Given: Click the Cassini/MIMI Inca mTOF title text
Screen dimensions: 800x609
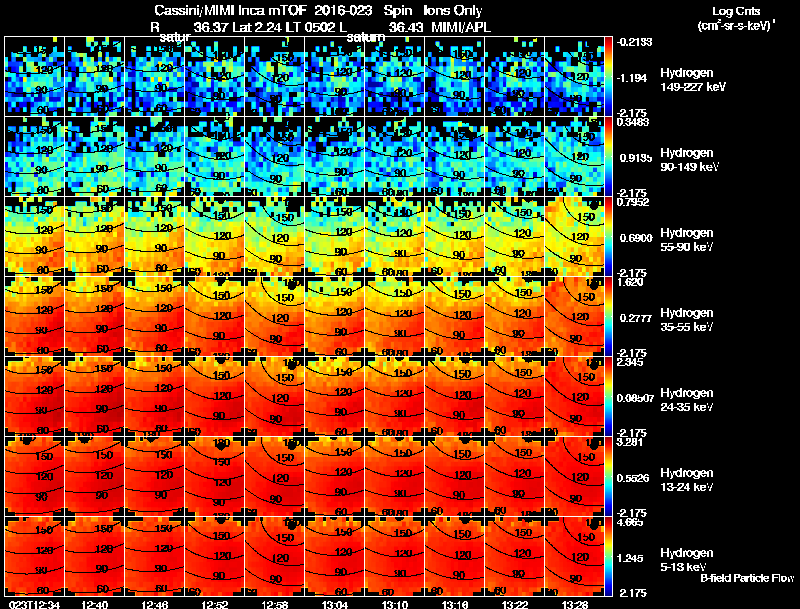Looking at the screenshot, I should (x=230, y=11).
